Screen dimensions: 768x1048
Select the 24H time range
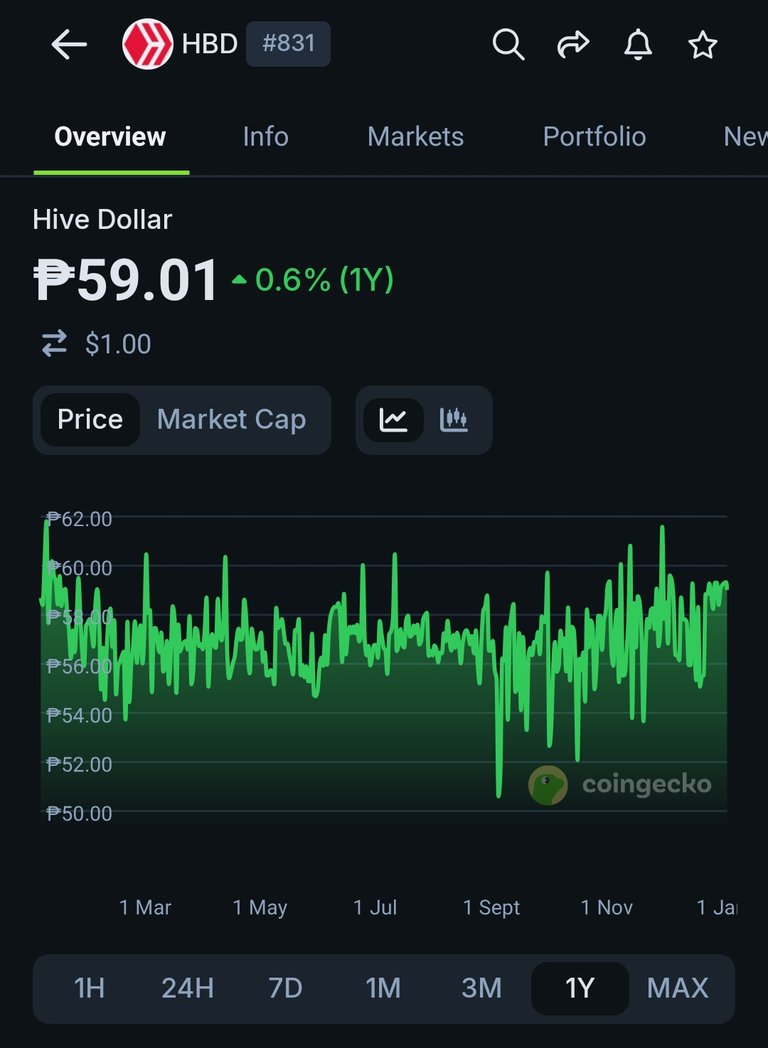click(188, 988)
